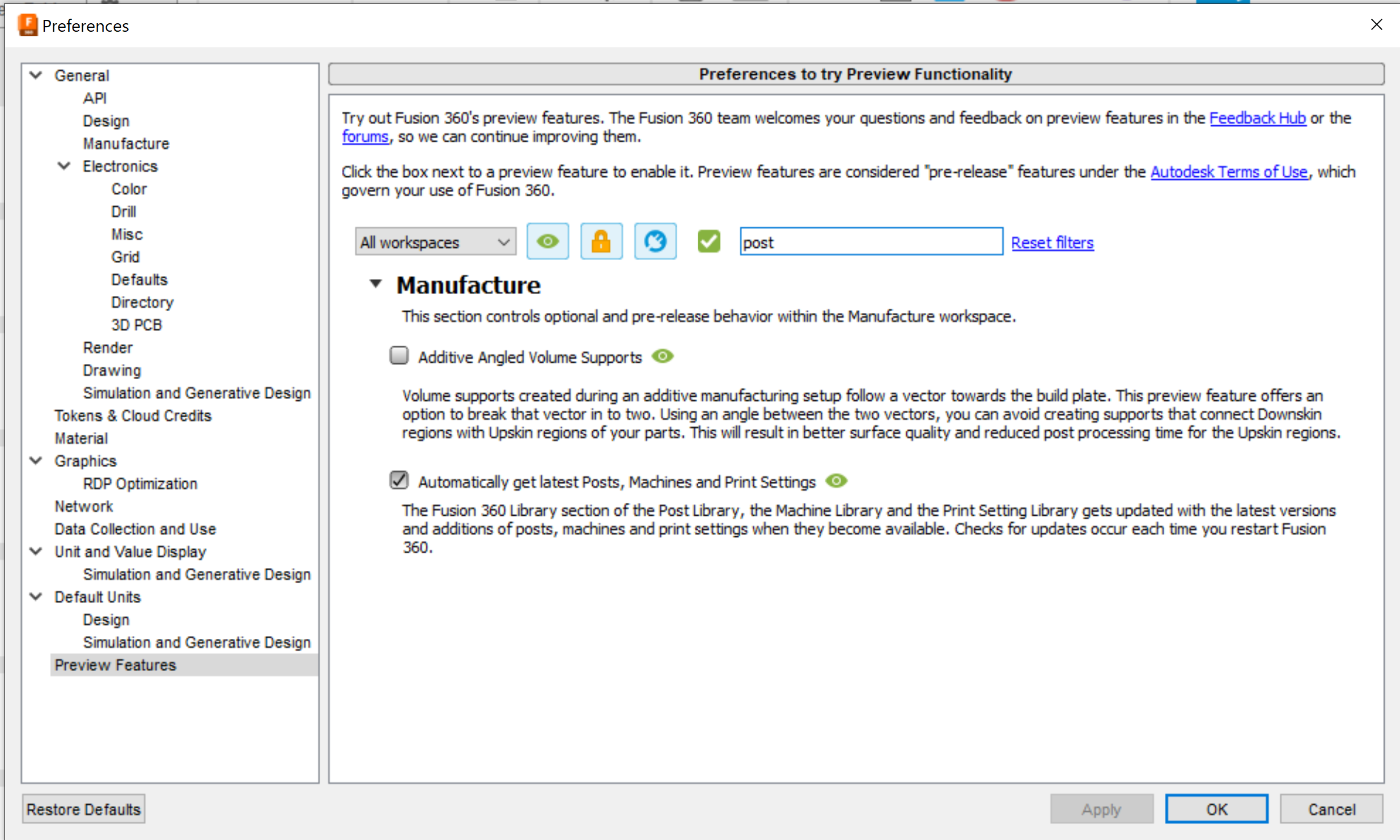Click the search field containing post
The image size is (1400, 840).
tap(871, 242)
